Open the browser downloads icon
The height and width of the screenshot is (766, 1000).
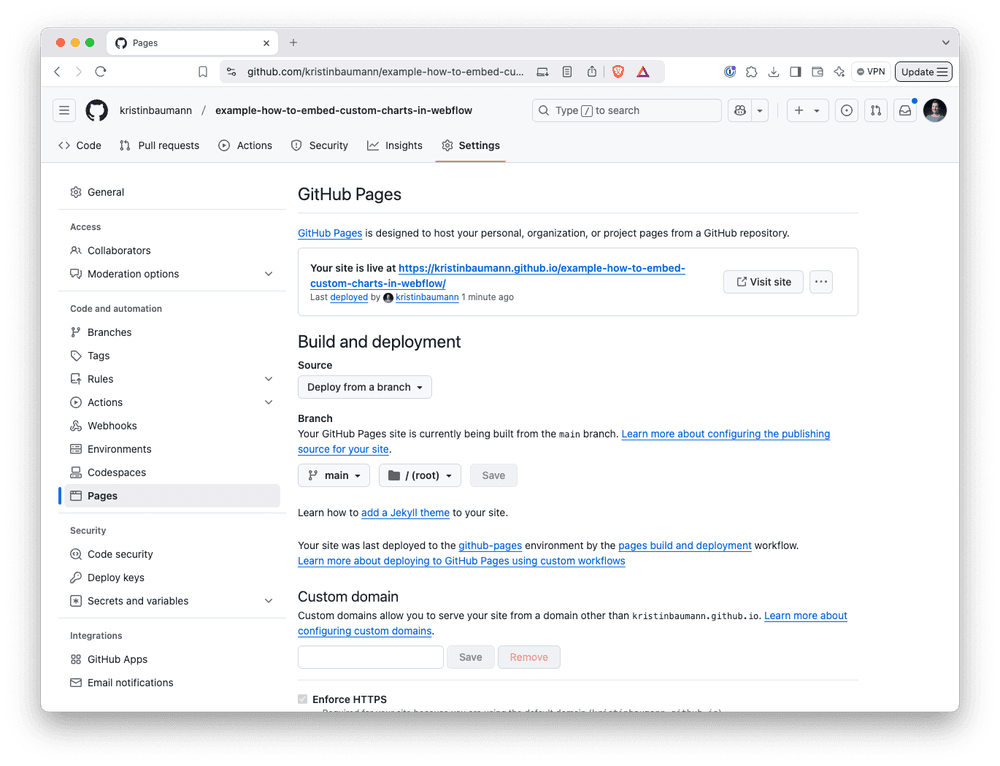point(773,71)
